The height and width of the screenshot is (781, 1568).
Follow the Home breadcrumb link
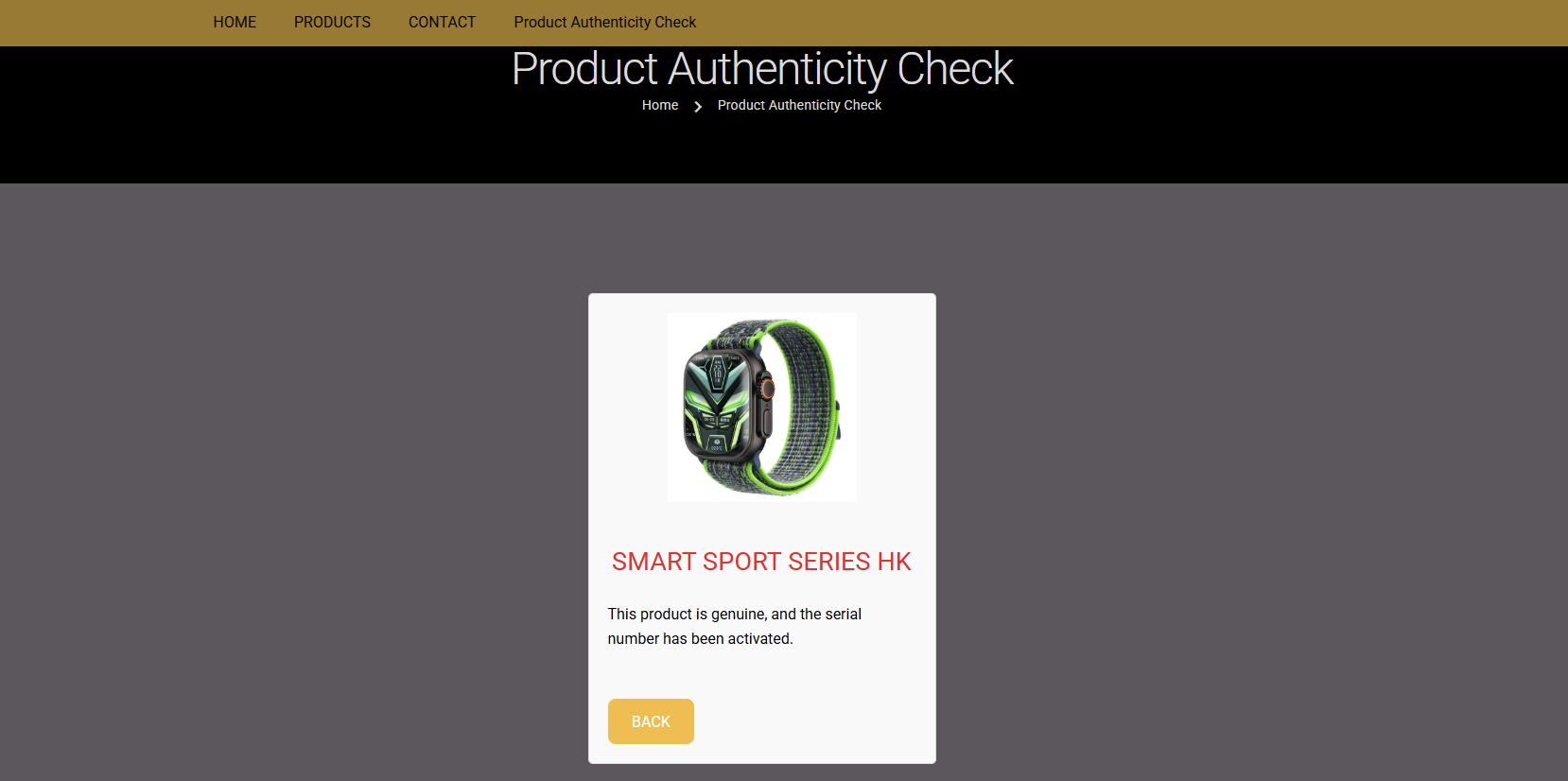coord(660,105)
